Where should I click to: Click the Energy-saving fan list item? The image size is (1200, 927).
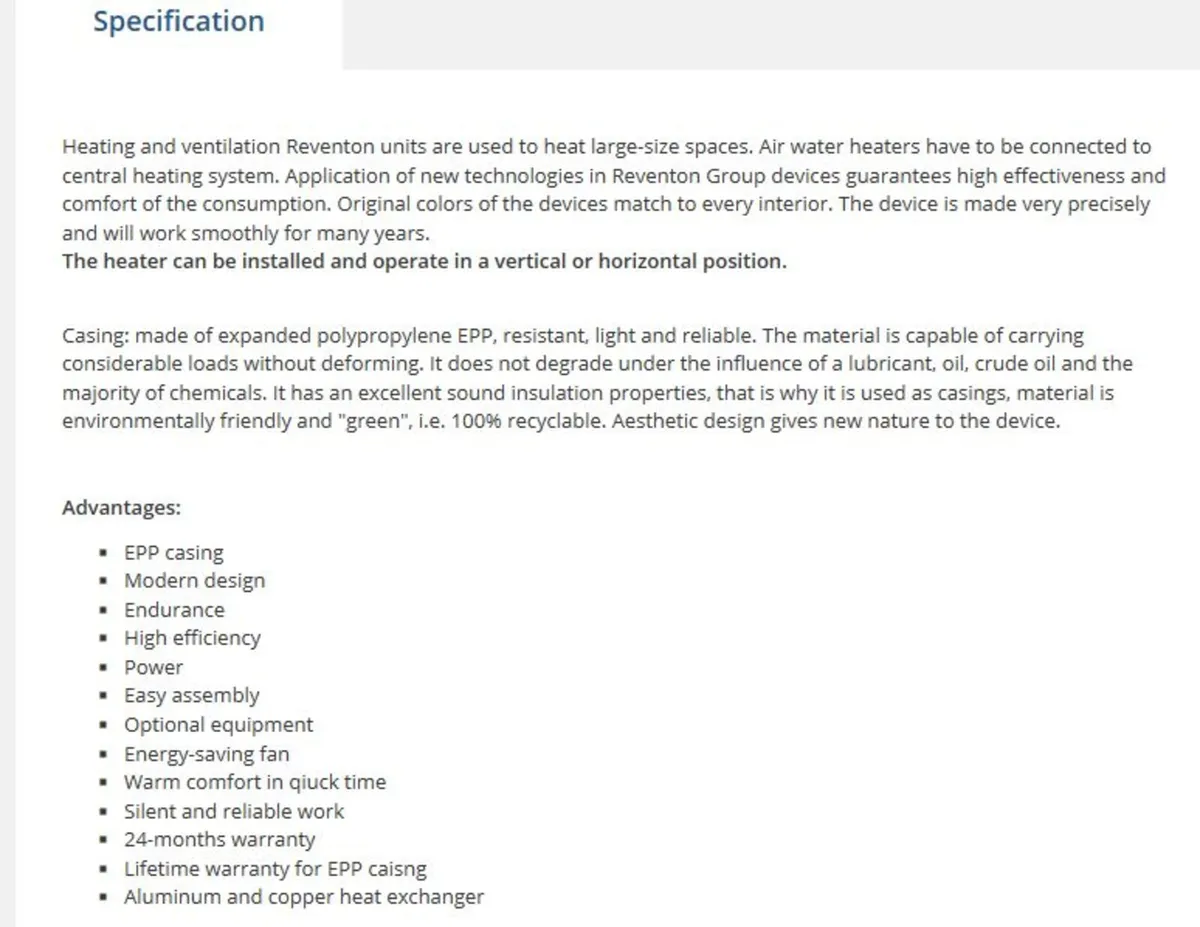206,754
